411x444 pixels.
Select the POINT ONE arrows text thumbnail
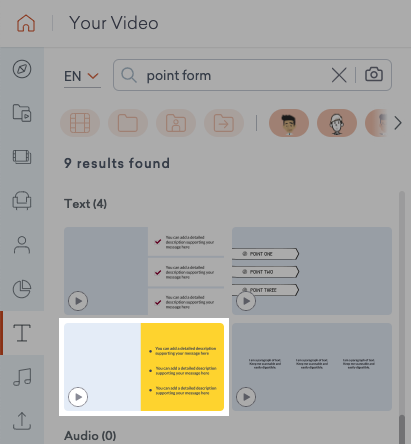coord(312,271)
